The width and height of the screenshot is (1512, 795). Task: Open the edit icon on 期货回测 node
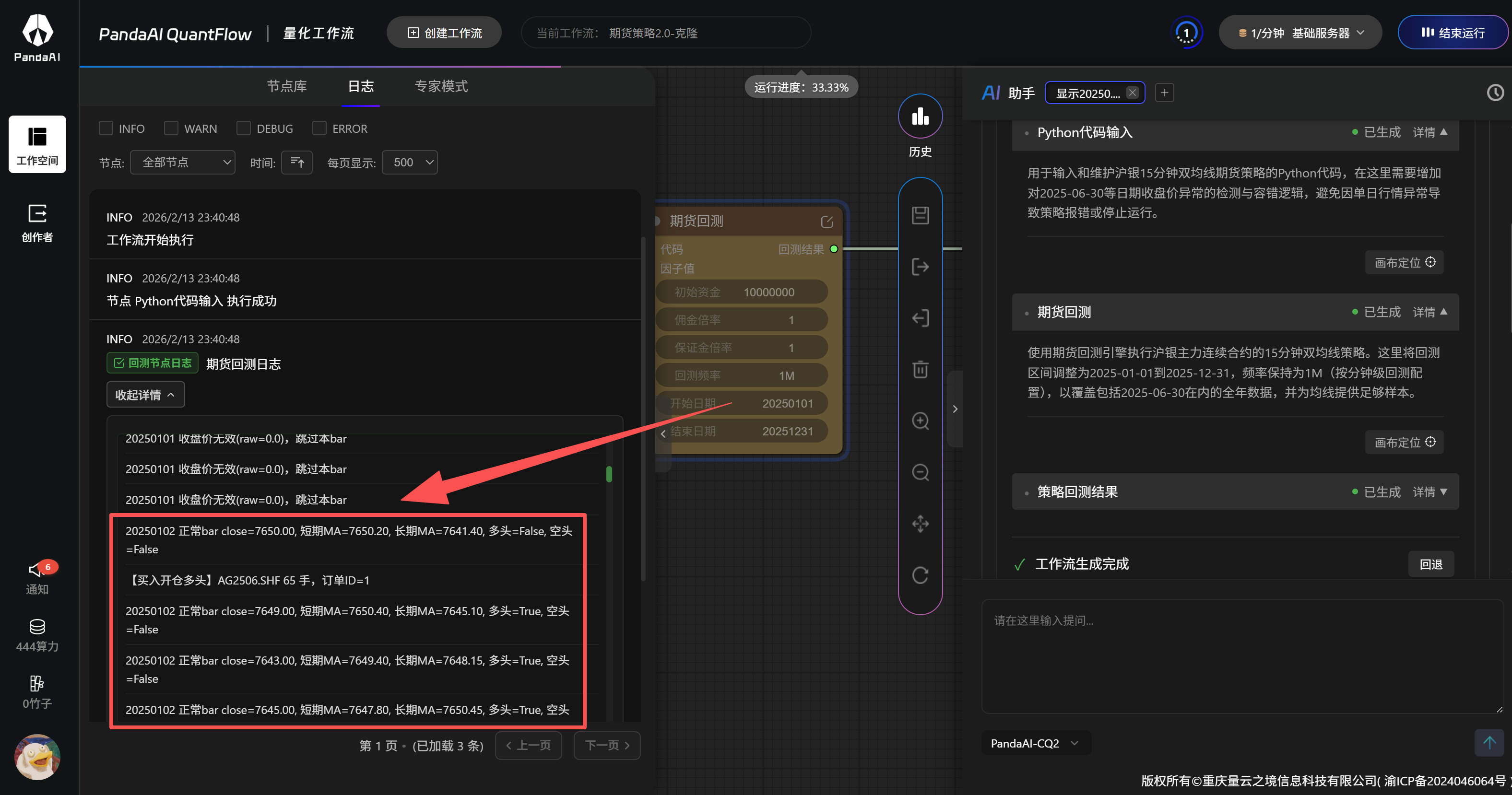pos(827,222)
